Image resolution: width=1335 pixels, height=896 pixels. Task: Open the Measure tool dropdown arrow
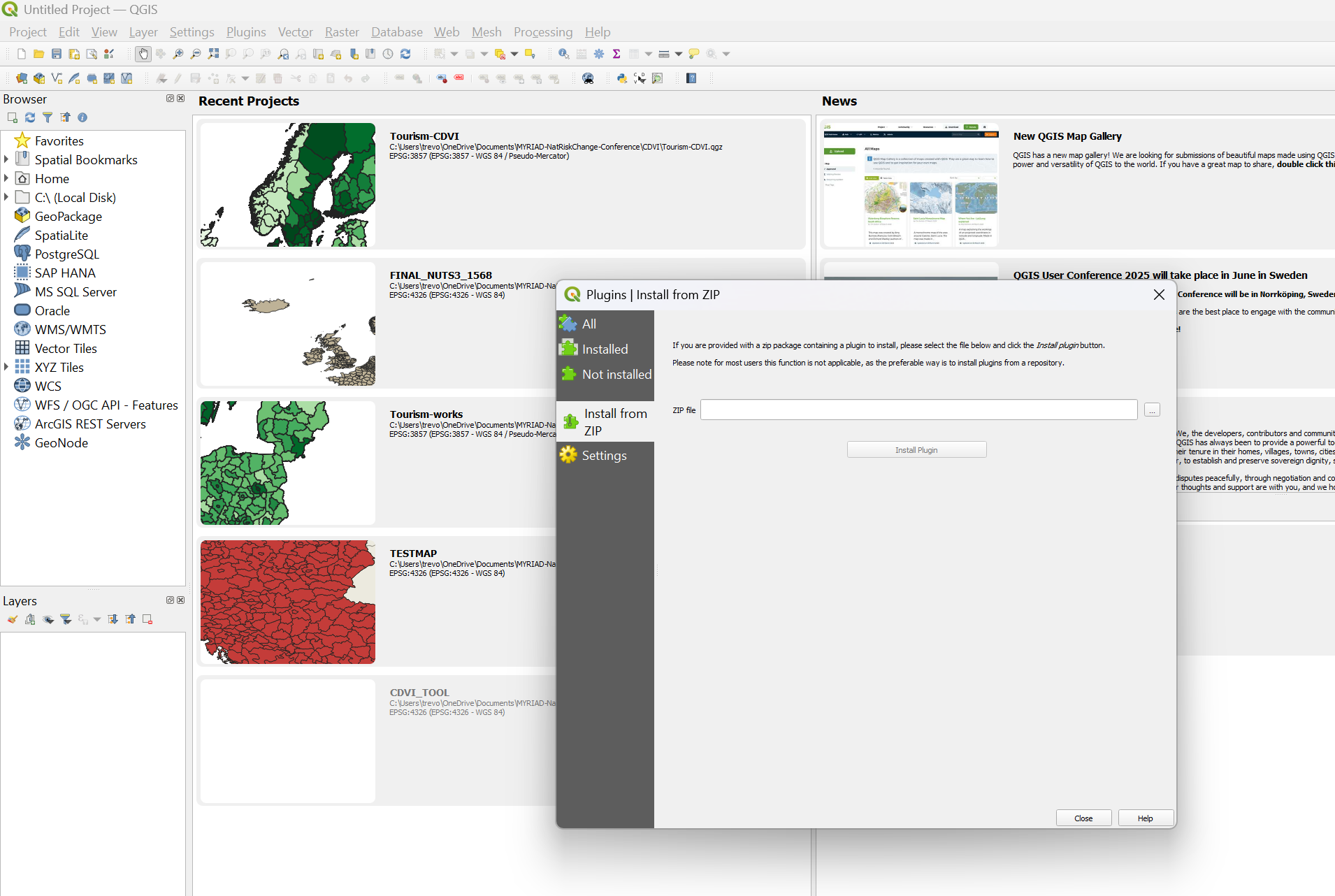[x=678, y=54]
